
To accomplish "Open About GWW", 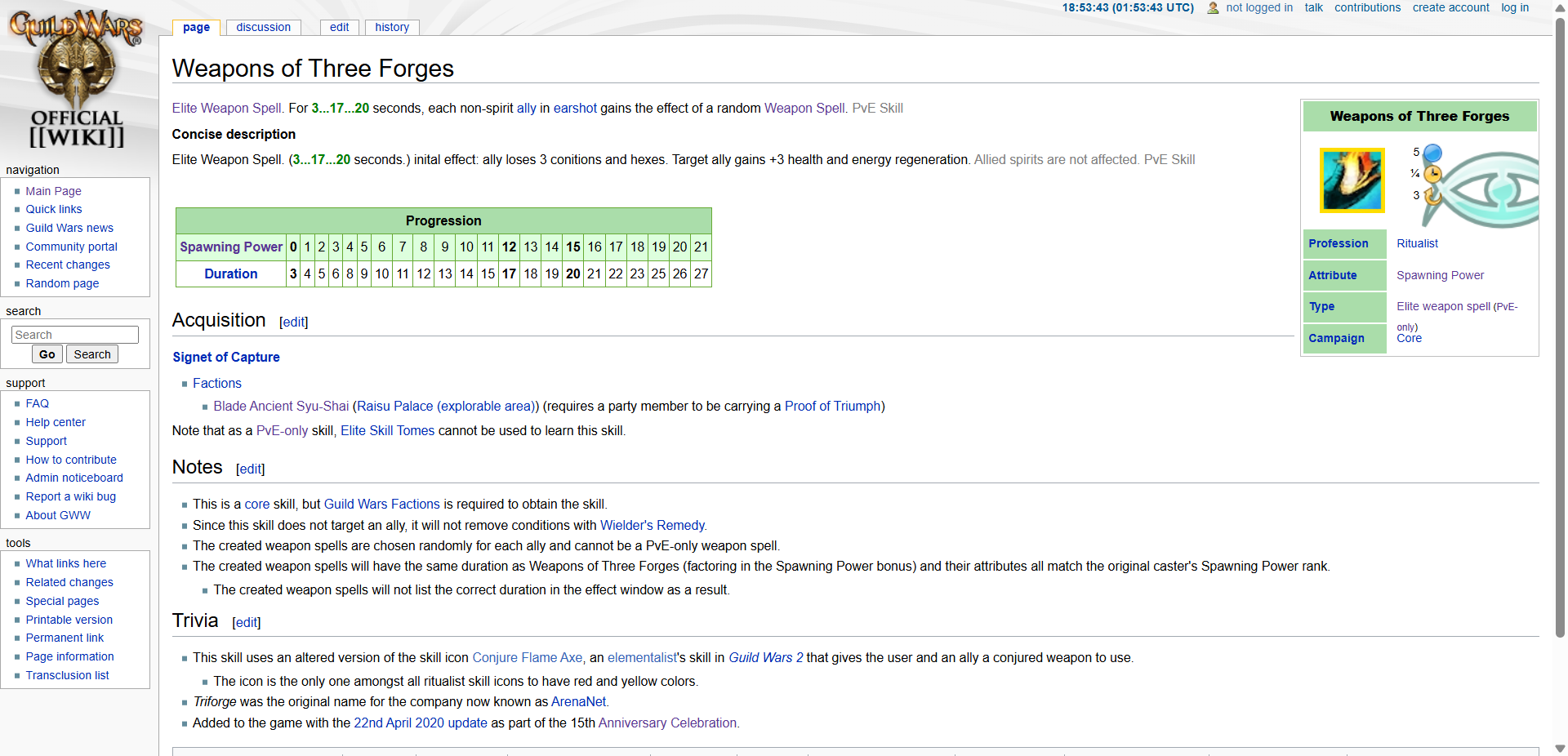I will pos(58,515).
